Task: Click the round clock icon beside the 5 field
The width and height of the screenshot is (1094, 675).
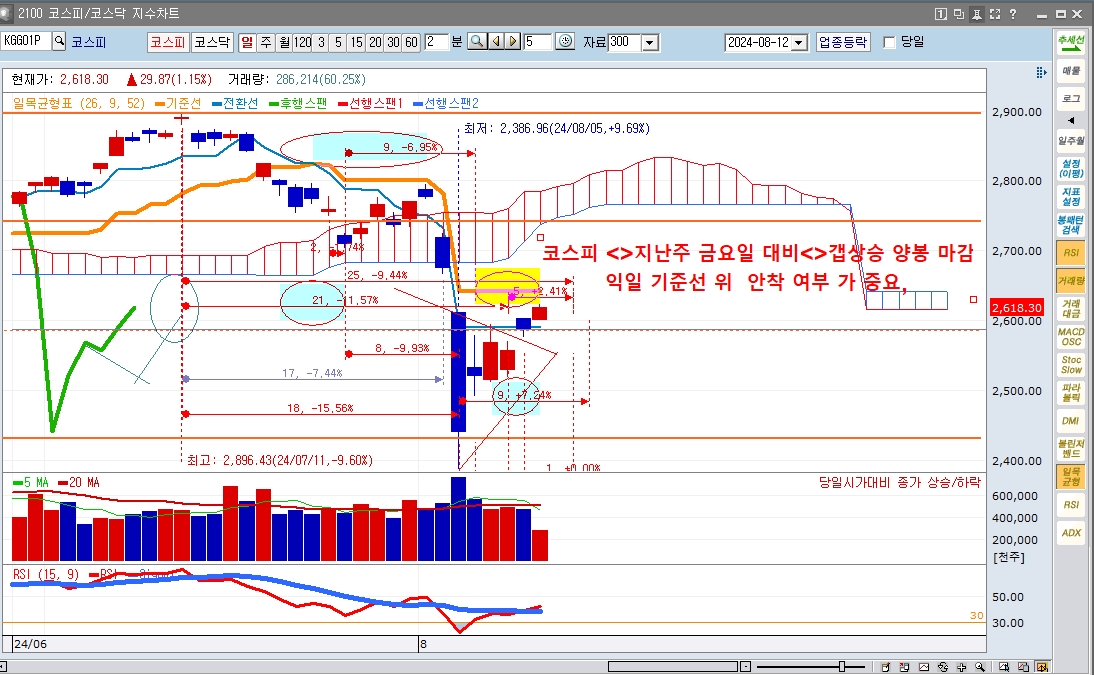Action: 565,42
